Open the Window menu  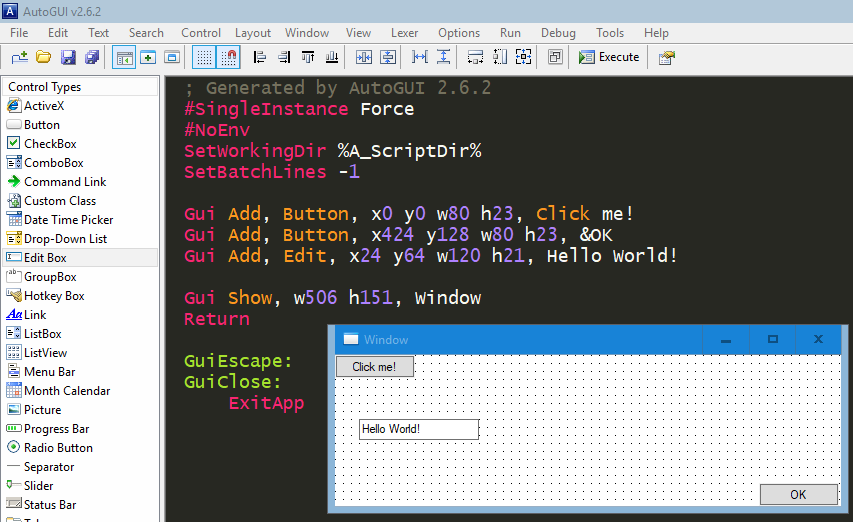pos(307,33)
